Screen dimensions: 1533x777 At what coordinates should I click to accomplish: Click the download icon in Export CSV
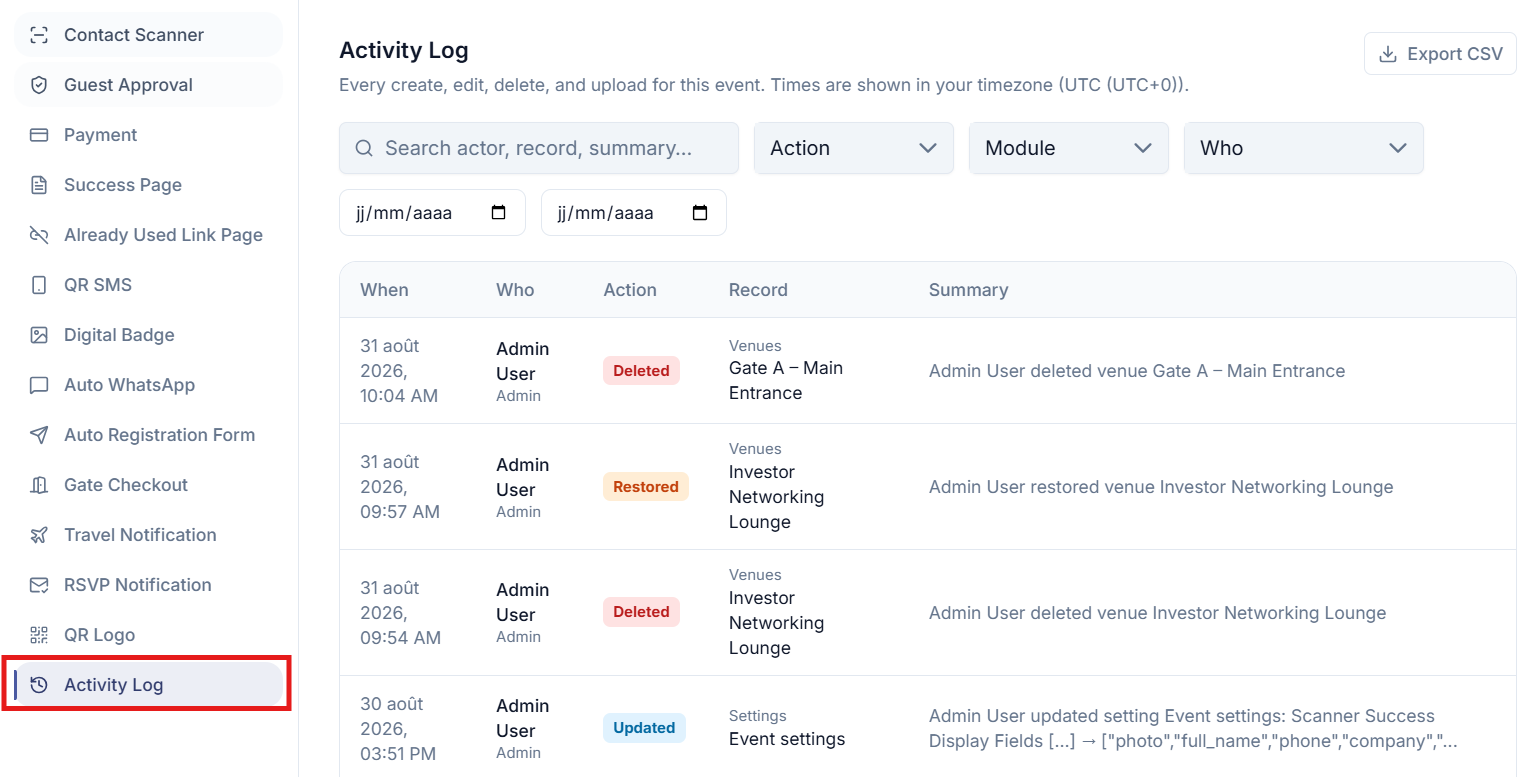[x=1388, y=54]
